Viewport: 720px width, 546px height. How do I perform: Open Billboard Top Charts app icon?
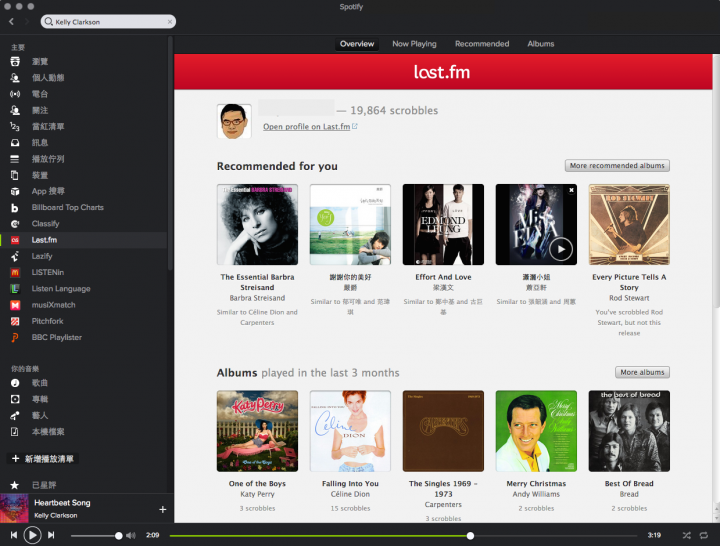tap(15, 208)
